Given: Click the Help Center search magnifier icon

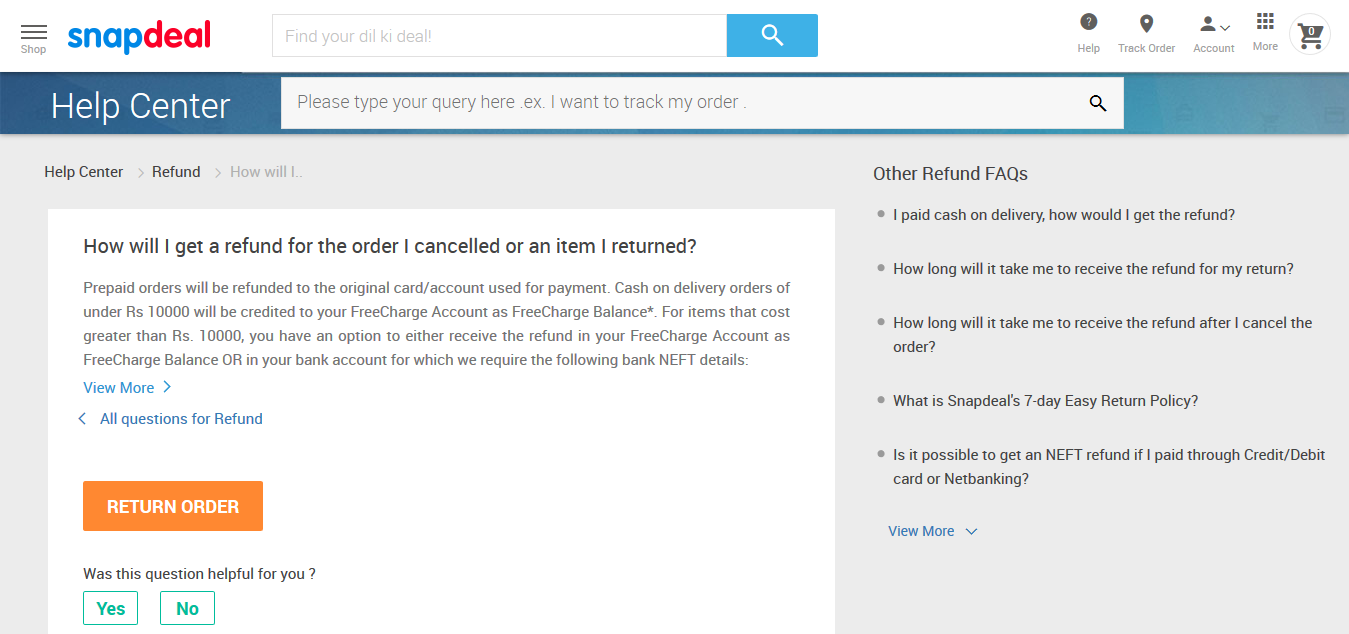Looking at the screenshot, I should [x=1097, y=102].
